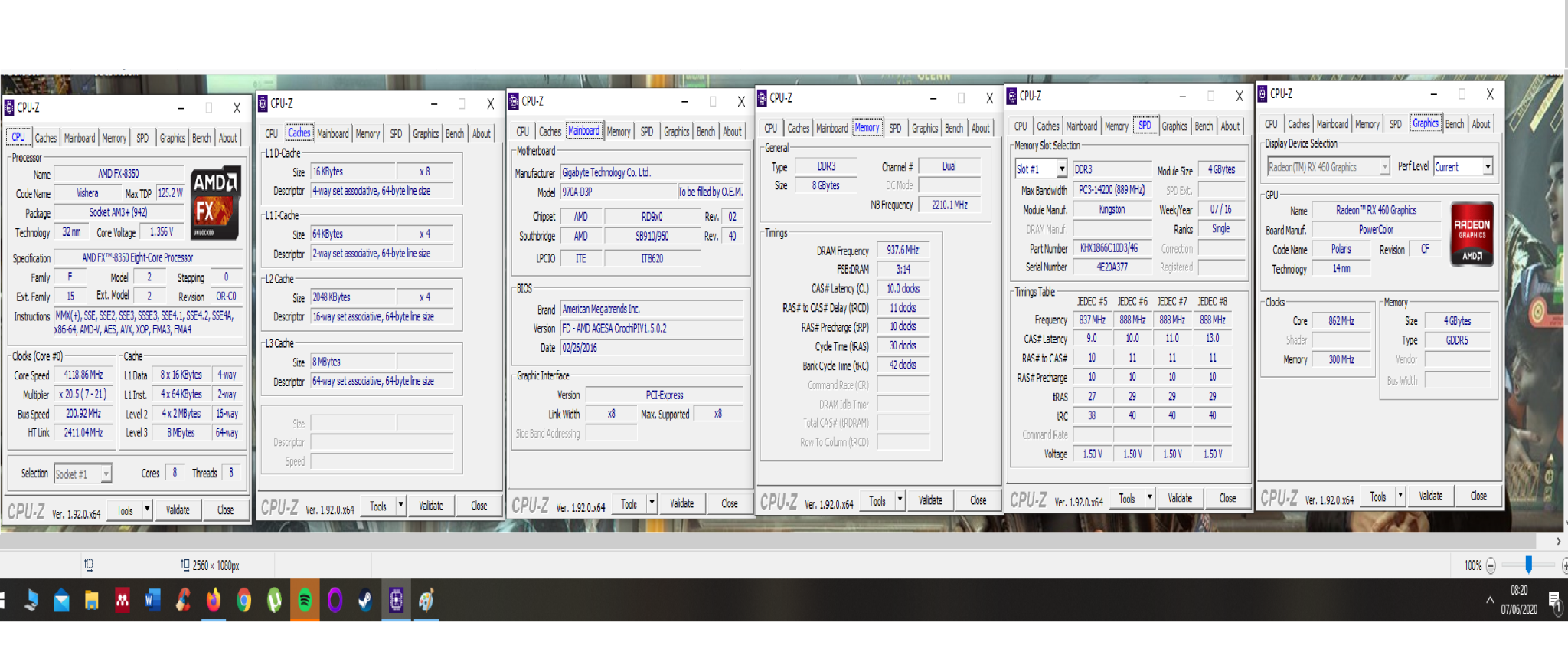Open the Bench tab in the Caches window
The width and height of the screenshot is (1568, 662).
(x=455, y=134)
